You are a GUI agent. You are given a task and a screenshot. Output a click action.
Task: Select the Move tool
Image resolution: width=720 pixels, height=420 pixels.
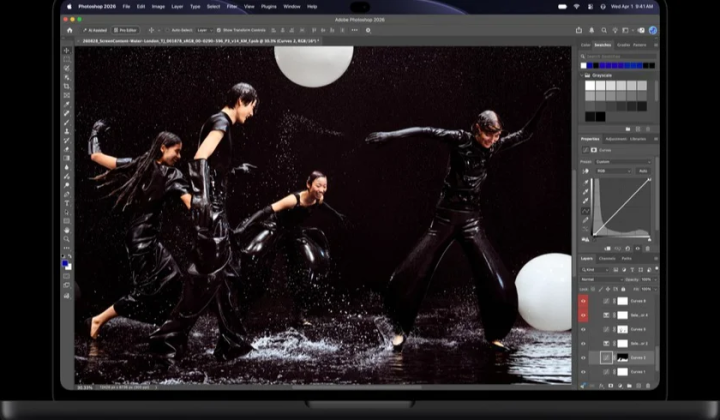tap(67, 50)
